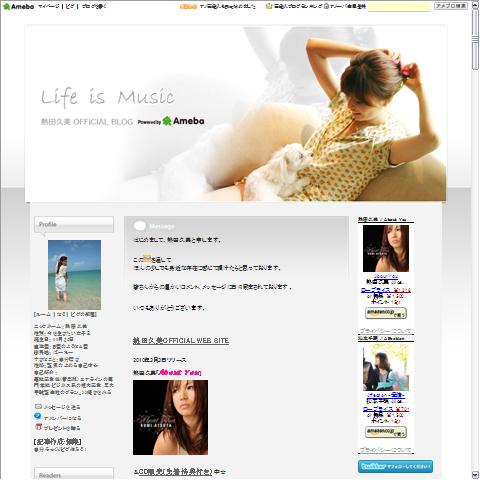Open the first プライバシーについて link
The width and height of the screenshot is (480, 480).
coord(386,331)
